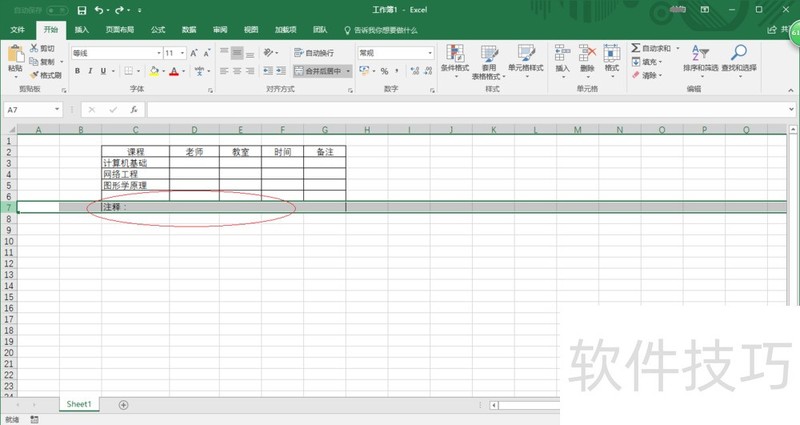This screenshot has width=800, height=425.
Task: Add a new sheet with plus button
Action: click(x=123, y=405)
